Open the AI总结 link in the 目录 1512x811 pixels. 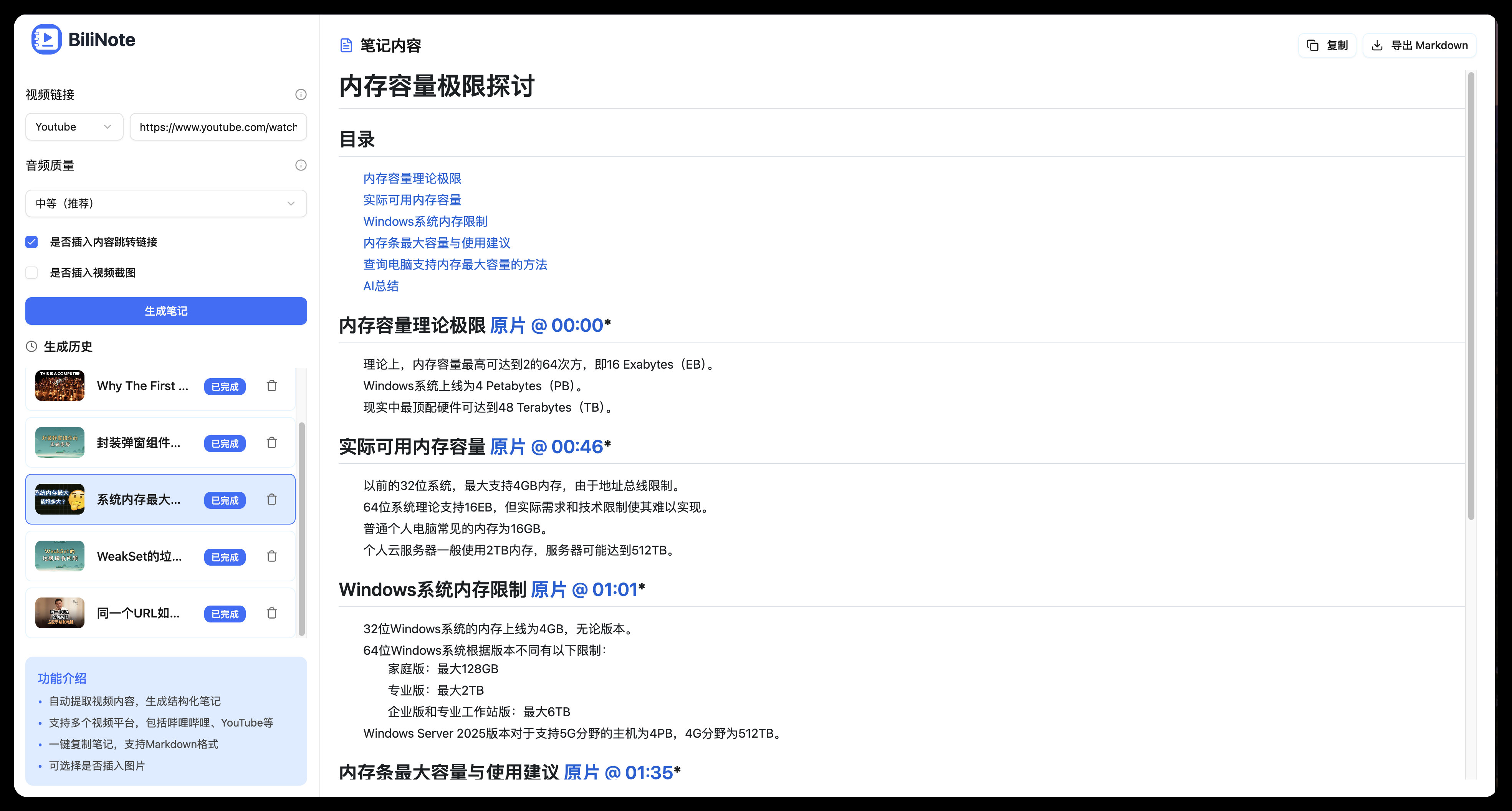380,286
